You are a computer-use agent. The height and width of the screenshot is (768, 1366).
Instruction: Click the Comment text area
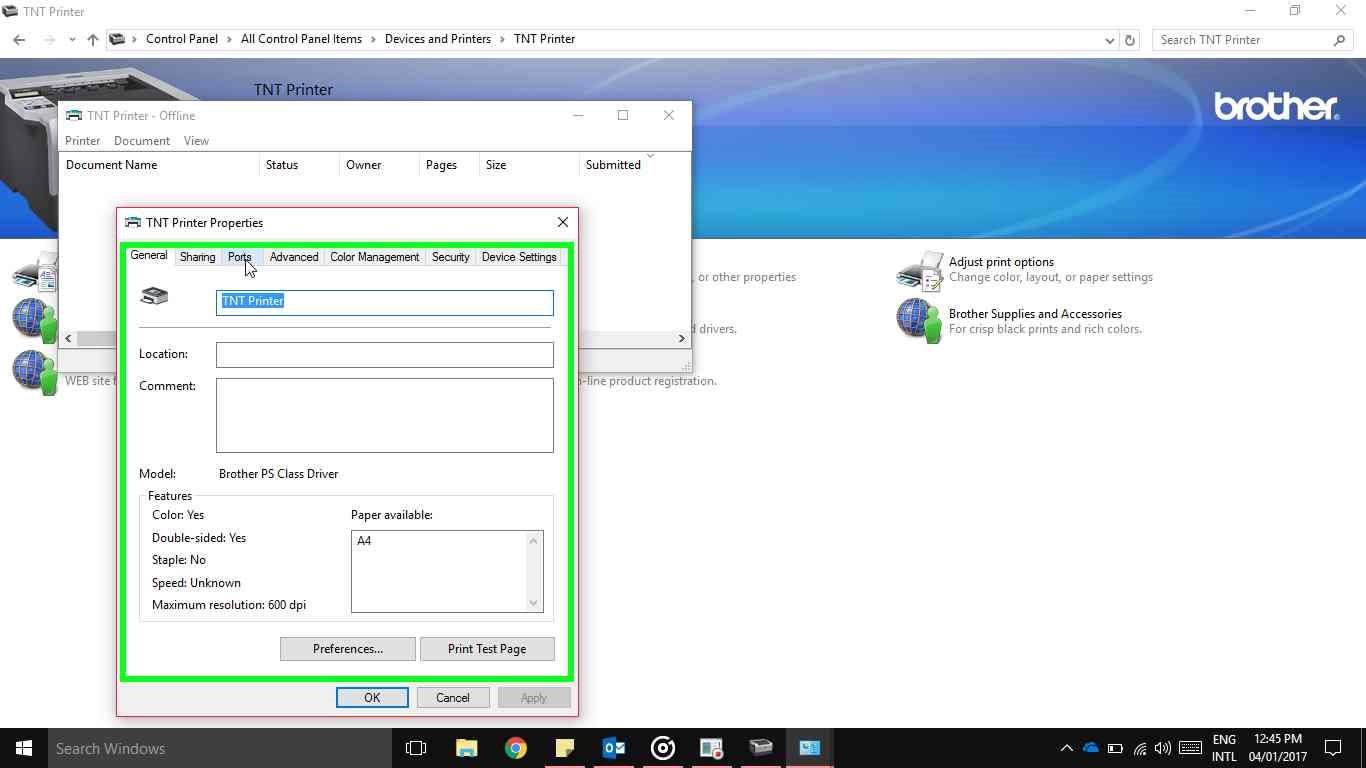[385, 415]
